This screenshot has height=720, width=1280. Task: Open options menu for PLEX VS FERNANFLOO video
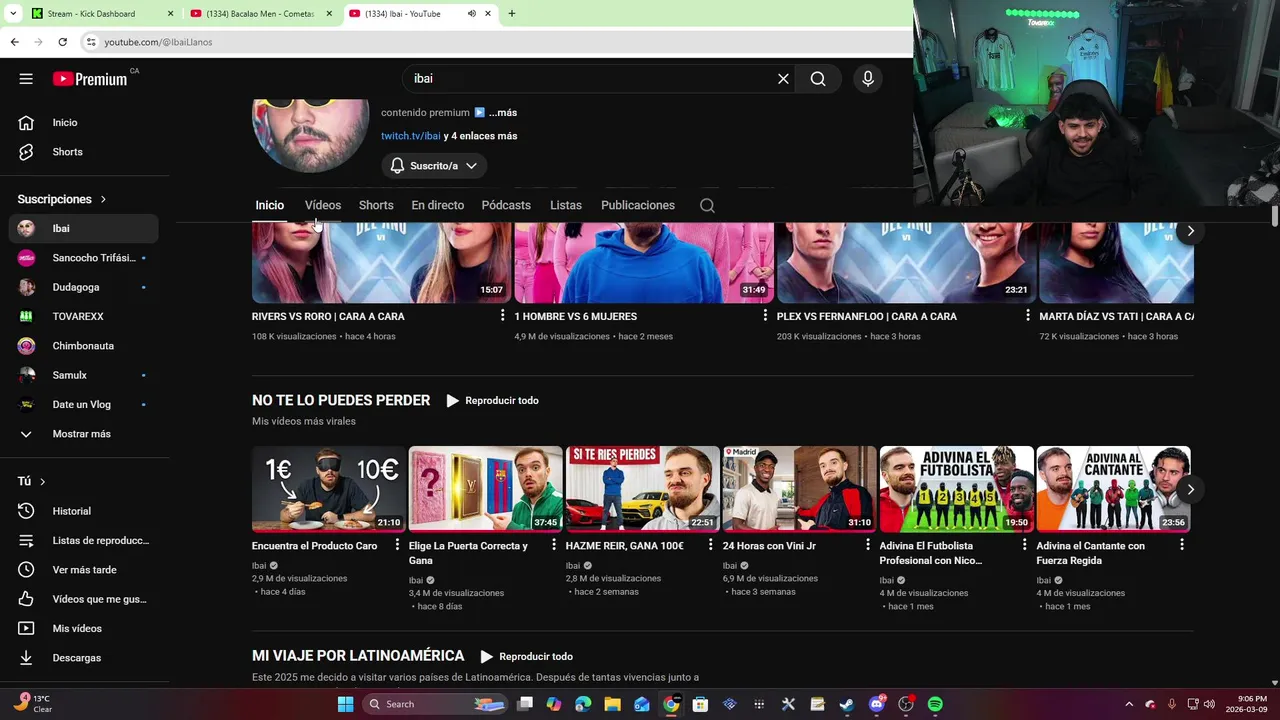click(x=1027, y=316)
